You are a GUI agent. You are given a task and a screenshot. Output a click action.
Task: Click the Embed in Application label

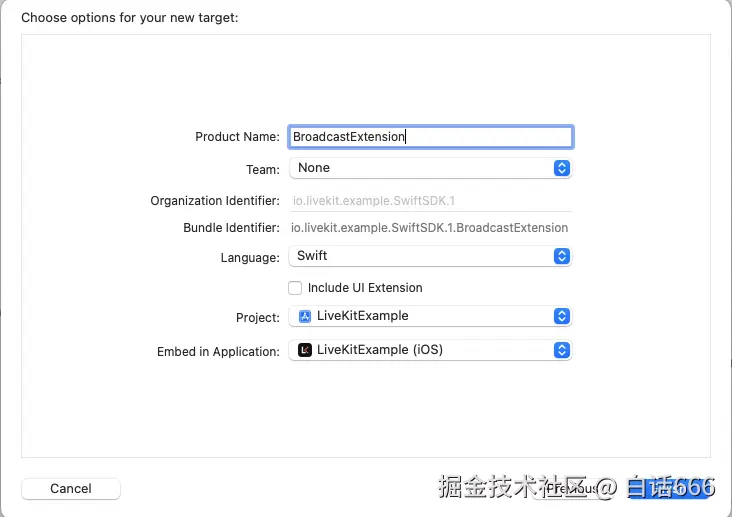point(218,352)
